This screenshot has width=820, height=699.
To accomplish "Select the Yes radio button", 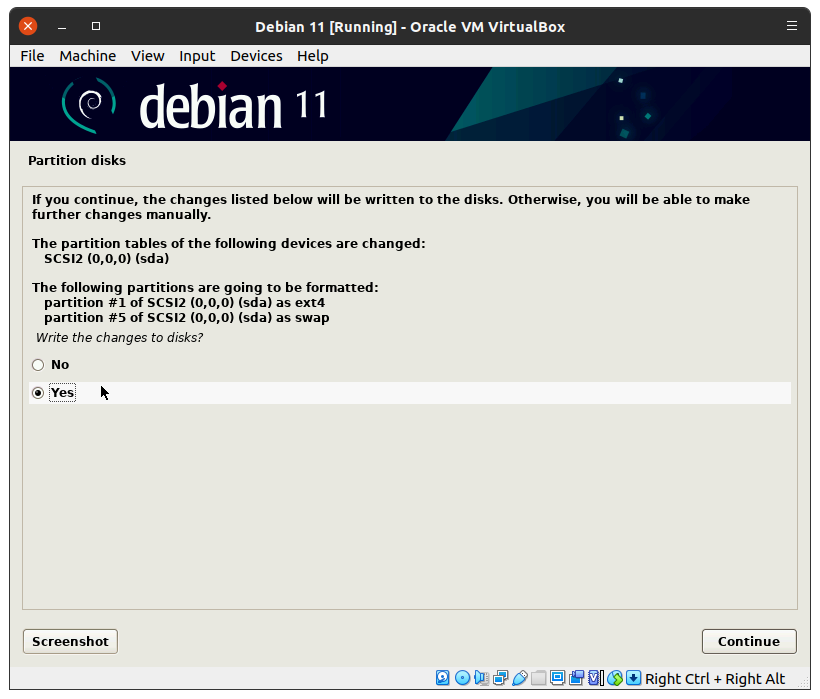I will 38,393.
